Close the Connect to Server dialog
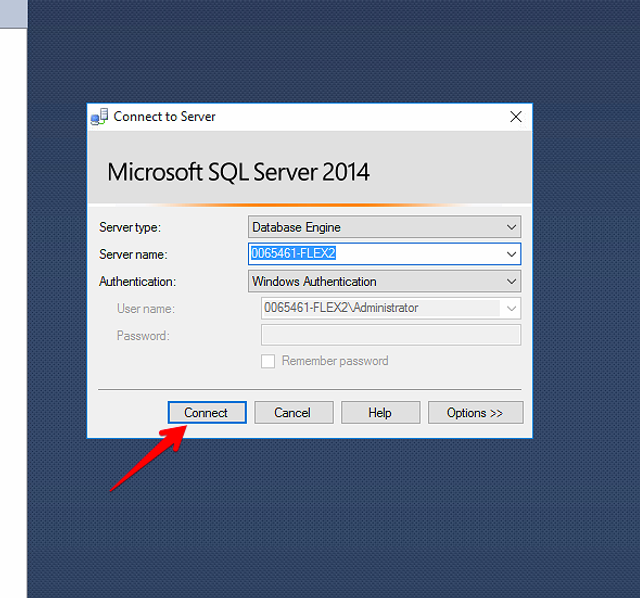The height and width of the screenshot is (598, 640). pyautogui.click(x=516, y=117)
